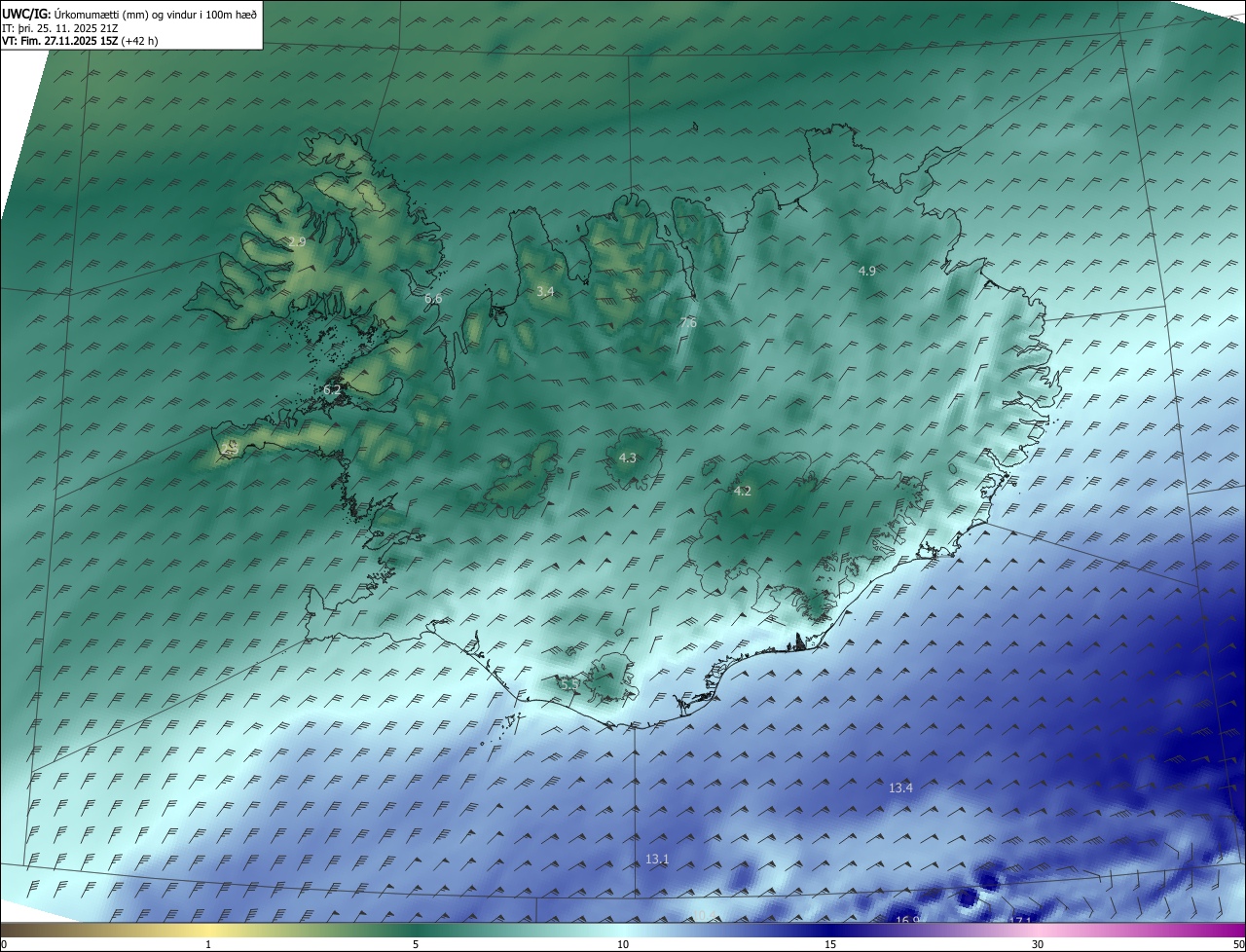Click the 4.2 value over Vatnajökull
The image size is (1246, 952).
click(x=743, y=491)
